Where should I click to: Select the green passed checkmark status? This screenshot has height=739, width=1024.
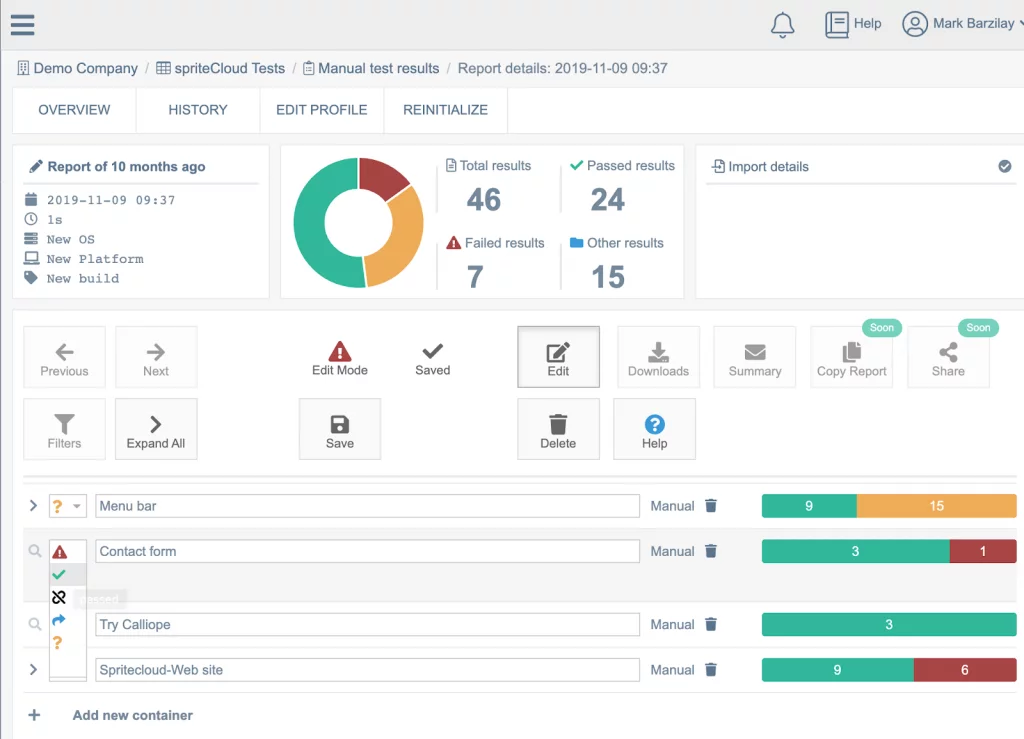pos(59,574)
